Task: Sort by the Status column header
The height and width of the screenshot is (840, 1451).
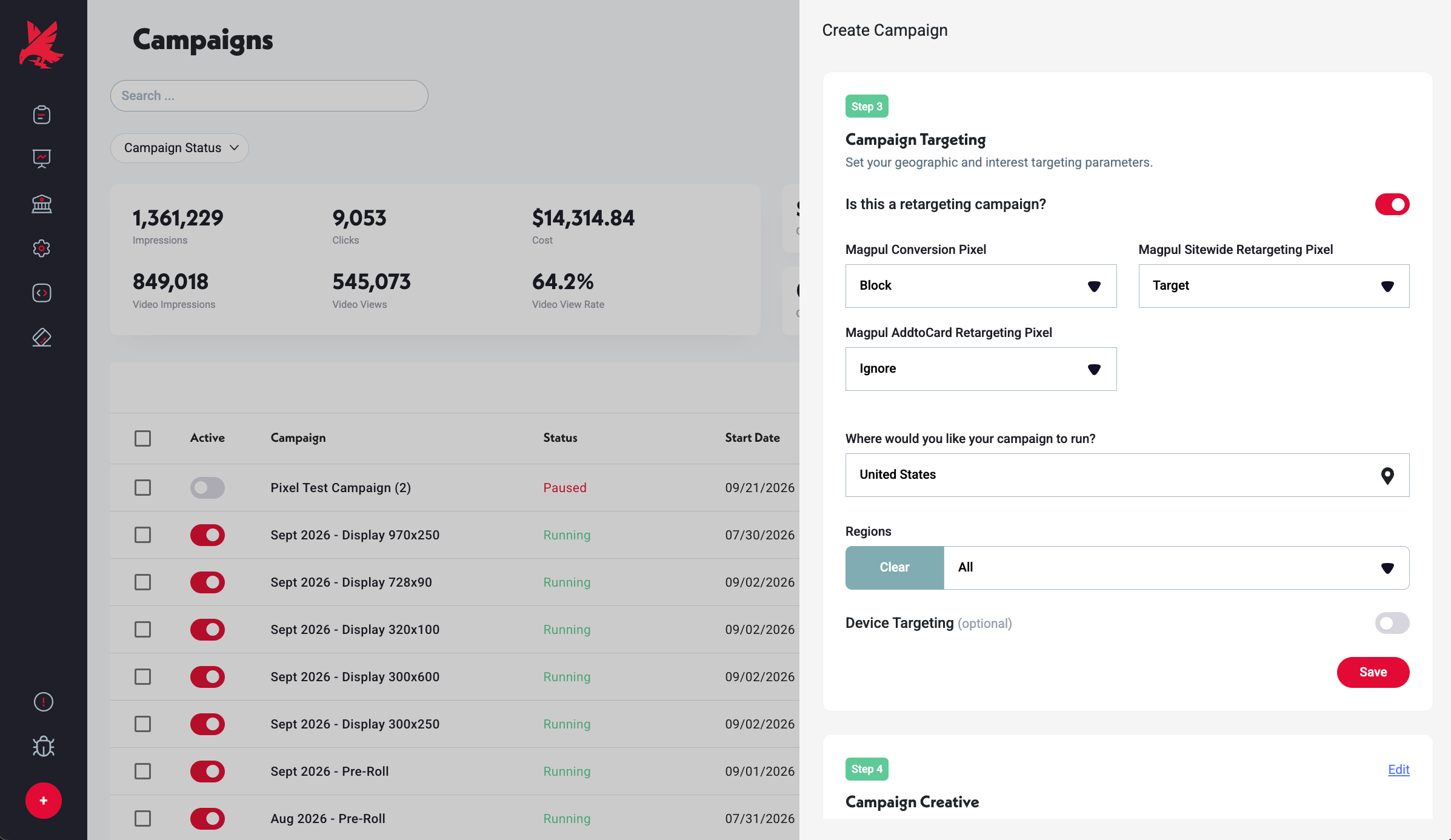Action: pyautogui.click(x=560, y=438)
